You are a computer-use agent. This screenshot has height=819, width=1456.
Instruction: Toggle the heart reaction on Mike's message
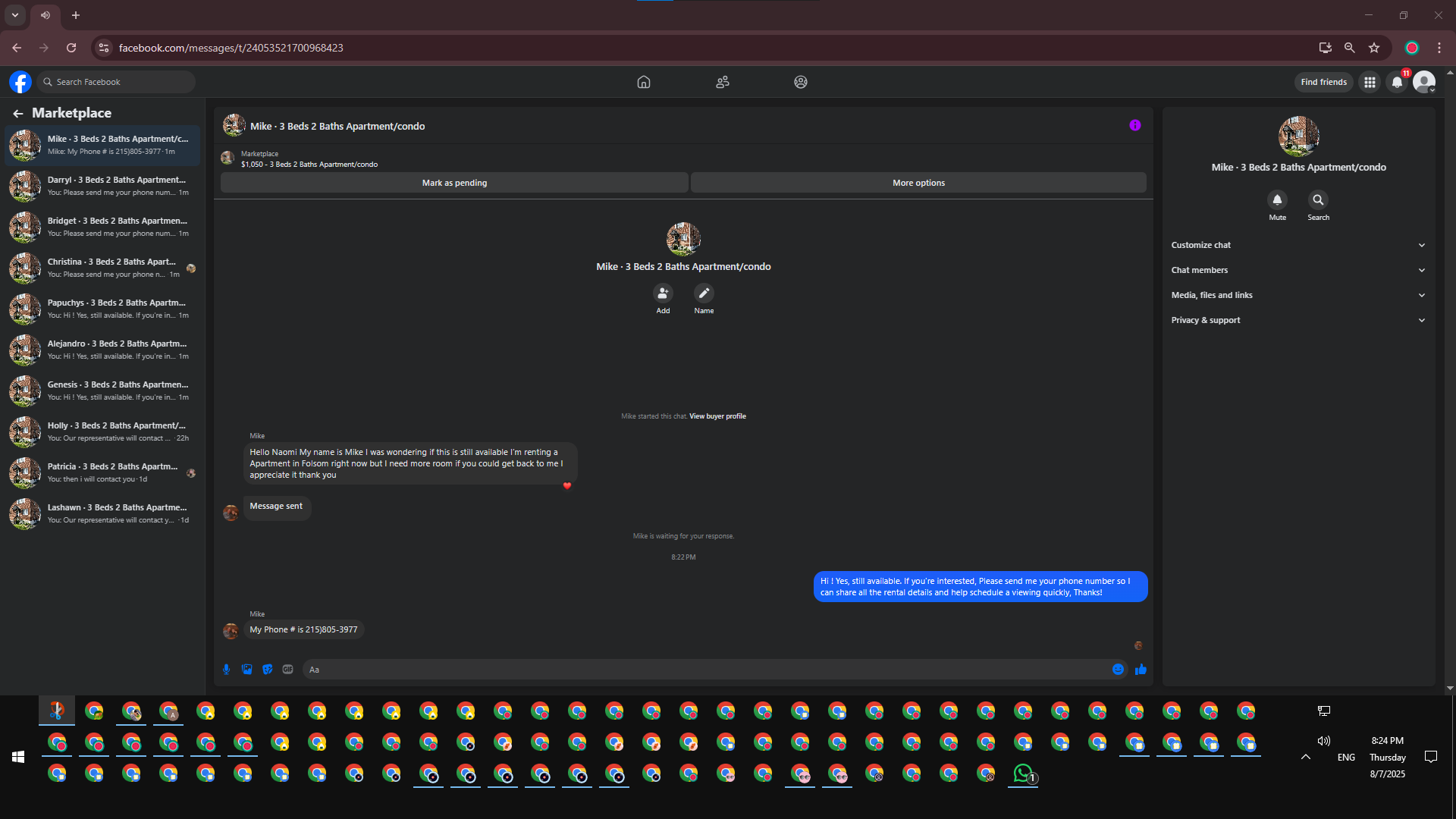[567, 486]
